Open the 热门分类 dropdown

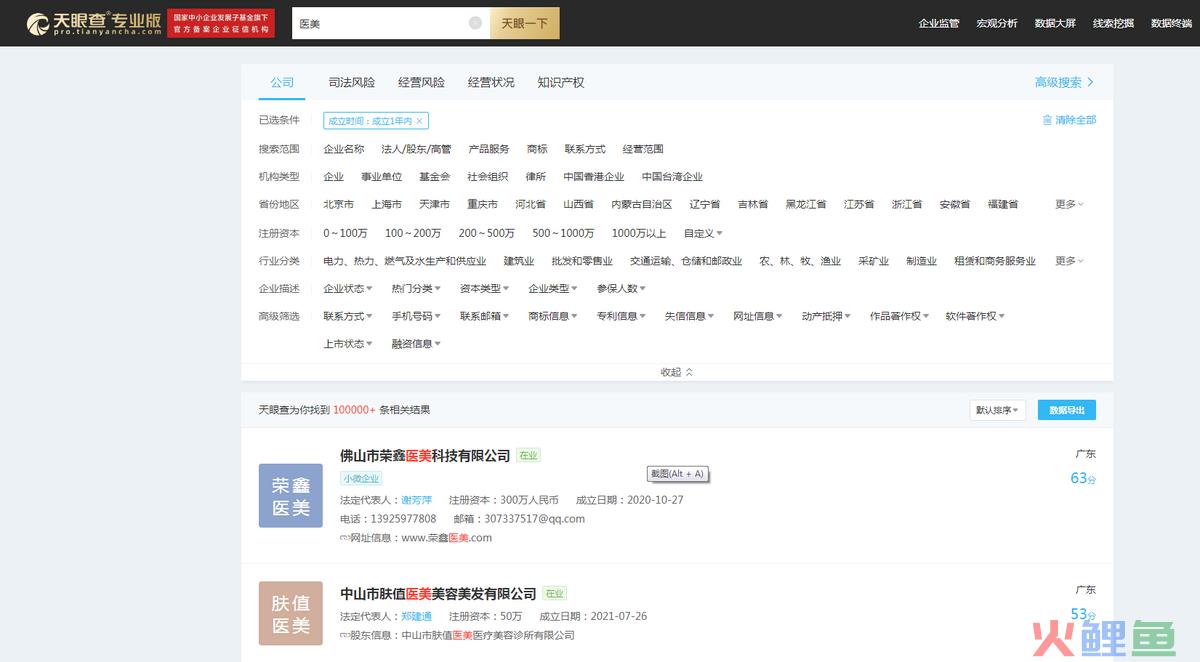click(416, 288)
